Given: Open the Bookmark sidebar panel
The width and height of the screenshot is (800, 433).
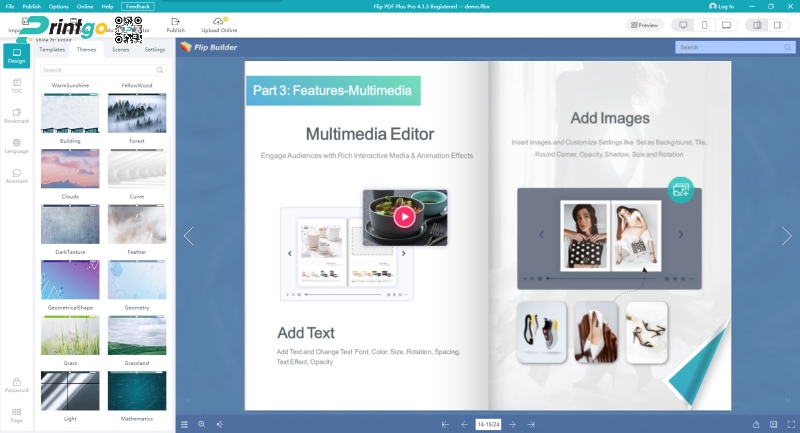Looking at the screenshot, I should pos(16,114).
